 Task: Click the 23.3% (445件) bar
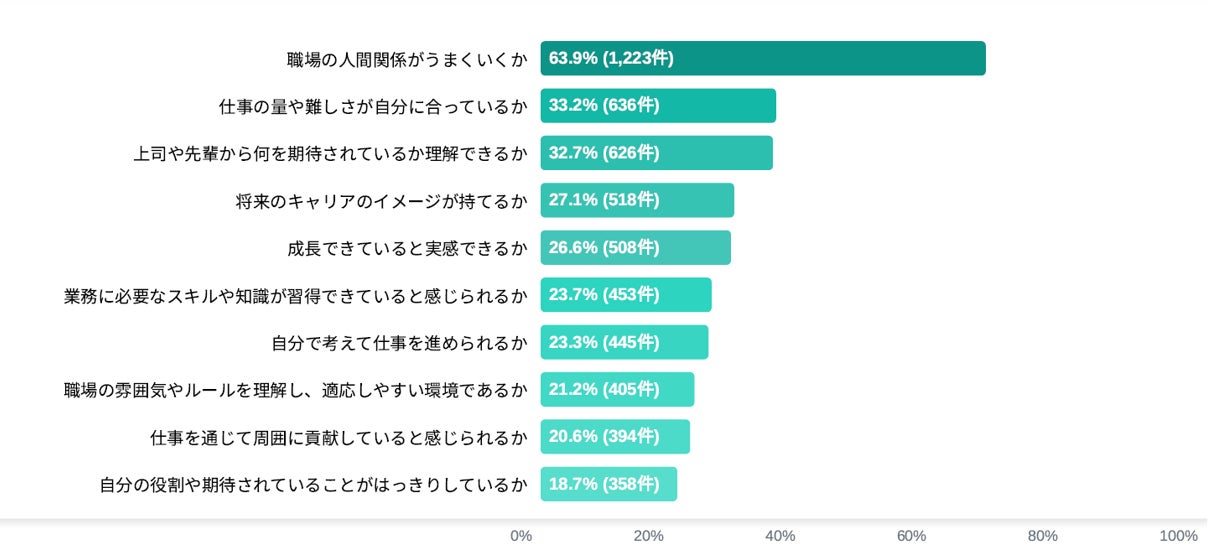point(624,342)
